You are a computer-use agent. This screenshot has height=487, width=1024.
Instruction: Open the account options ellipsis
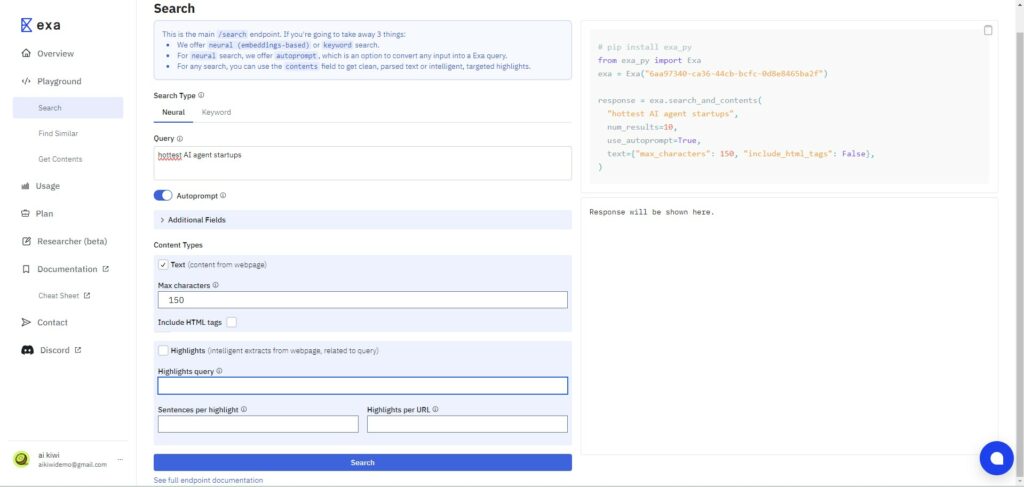[x=120, y=460]
